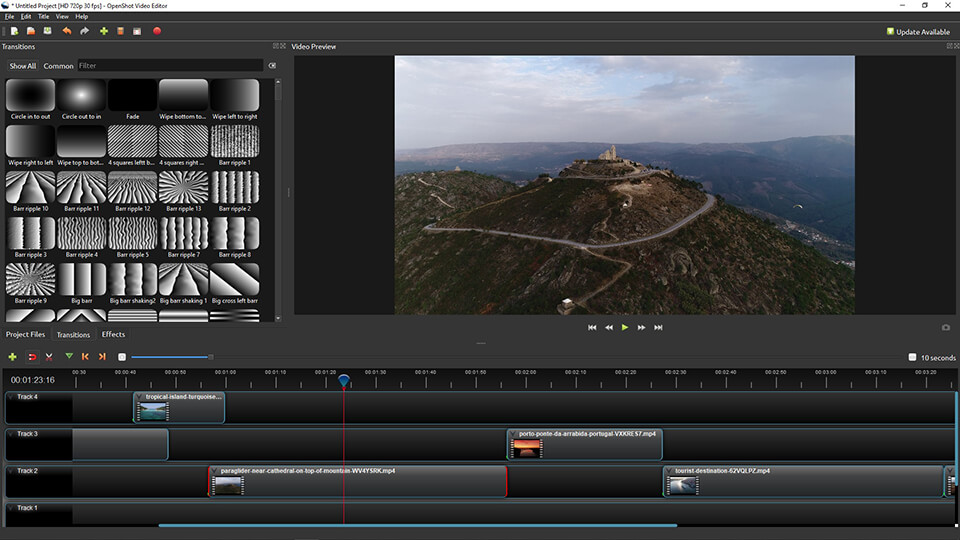This screenshot has height=540, width=960.
Task: Click Jump to End playback button
Action: coord(658,328)
